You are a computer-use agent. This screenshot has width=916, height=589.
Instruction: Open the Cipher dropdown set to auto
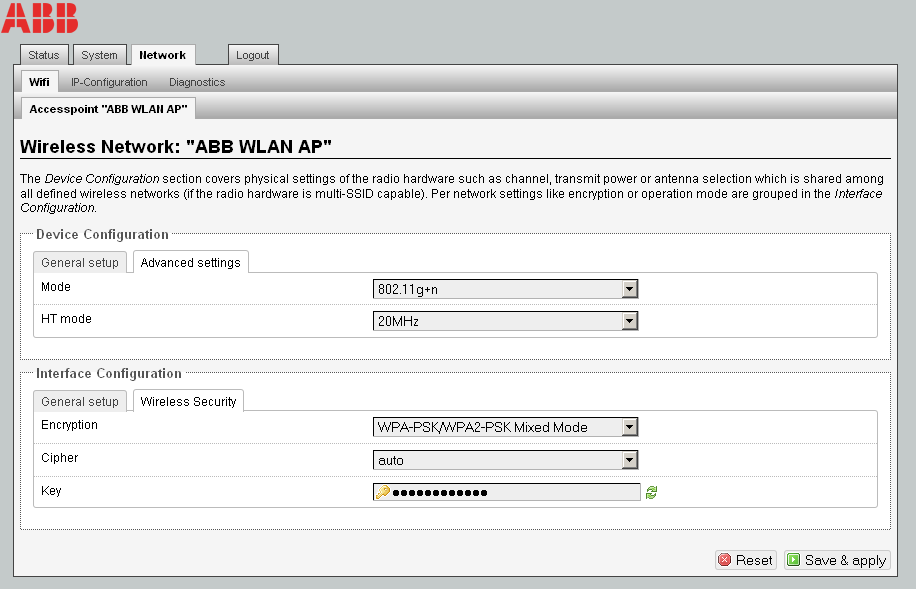click(x=505, y=460)
